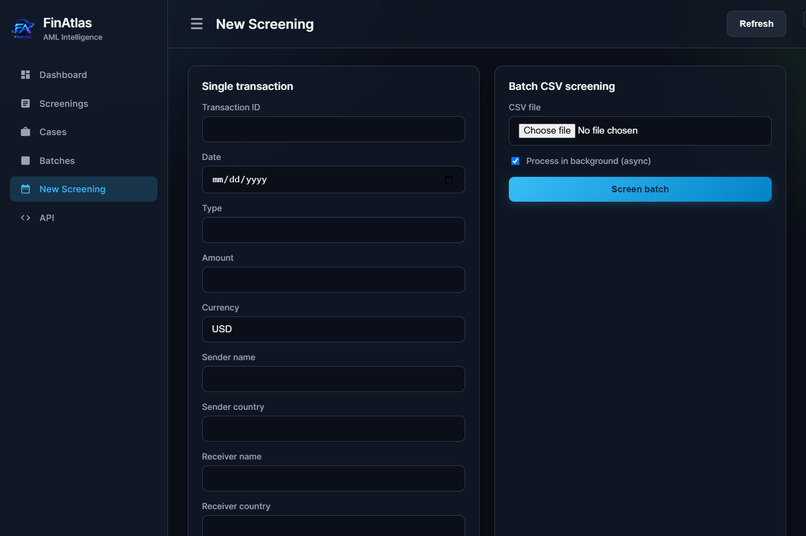Click the "AML Intelligence" subtitle
Viewport: 806px width, 536px height.
(72, 37)
